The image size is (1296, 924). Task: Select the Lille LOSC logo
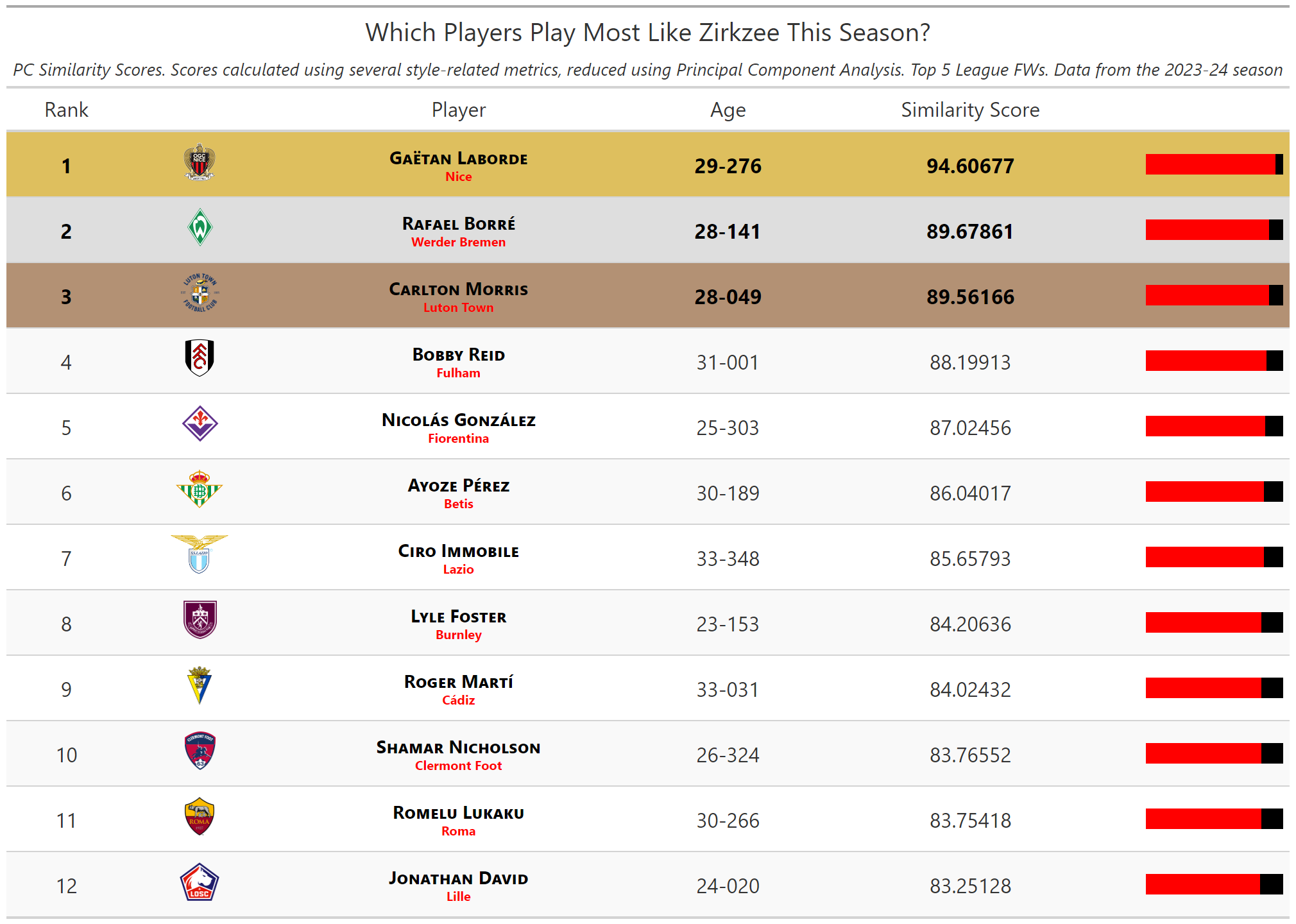pyautogui.click(x=200, y=882)
